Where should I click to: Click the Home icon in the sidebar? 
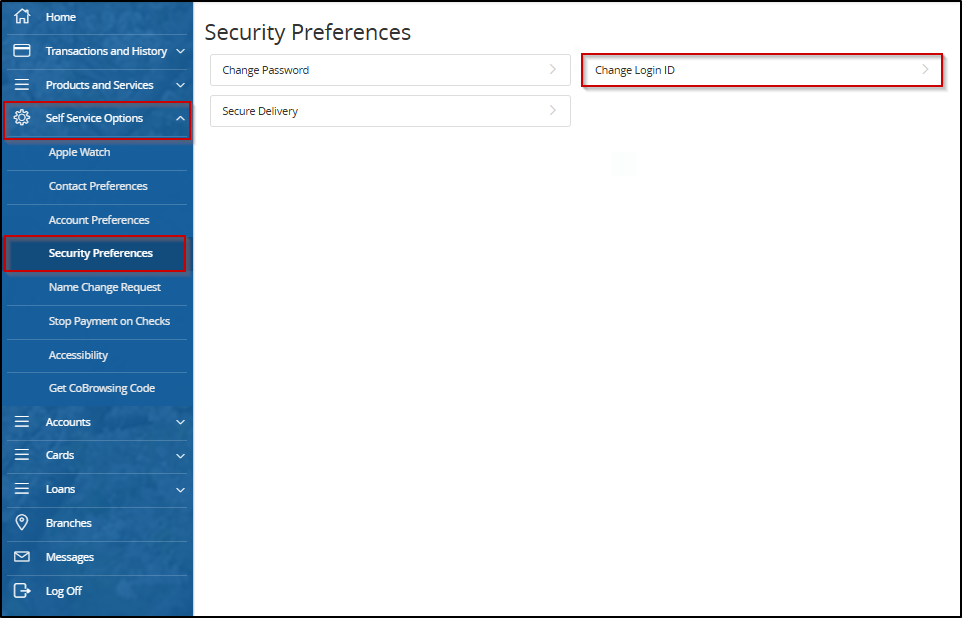coord(22,17)
